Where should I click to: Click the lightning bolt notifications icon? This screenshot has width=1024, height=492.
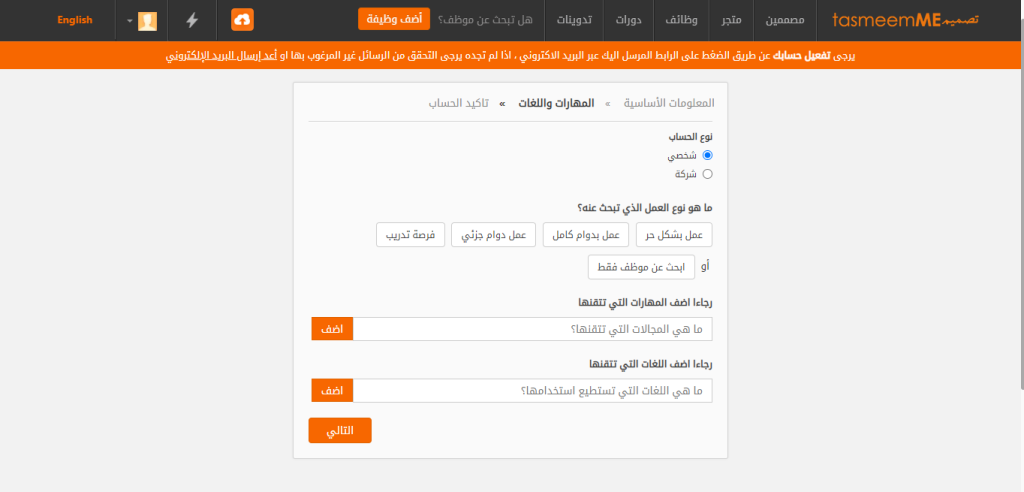pos(192,20)
